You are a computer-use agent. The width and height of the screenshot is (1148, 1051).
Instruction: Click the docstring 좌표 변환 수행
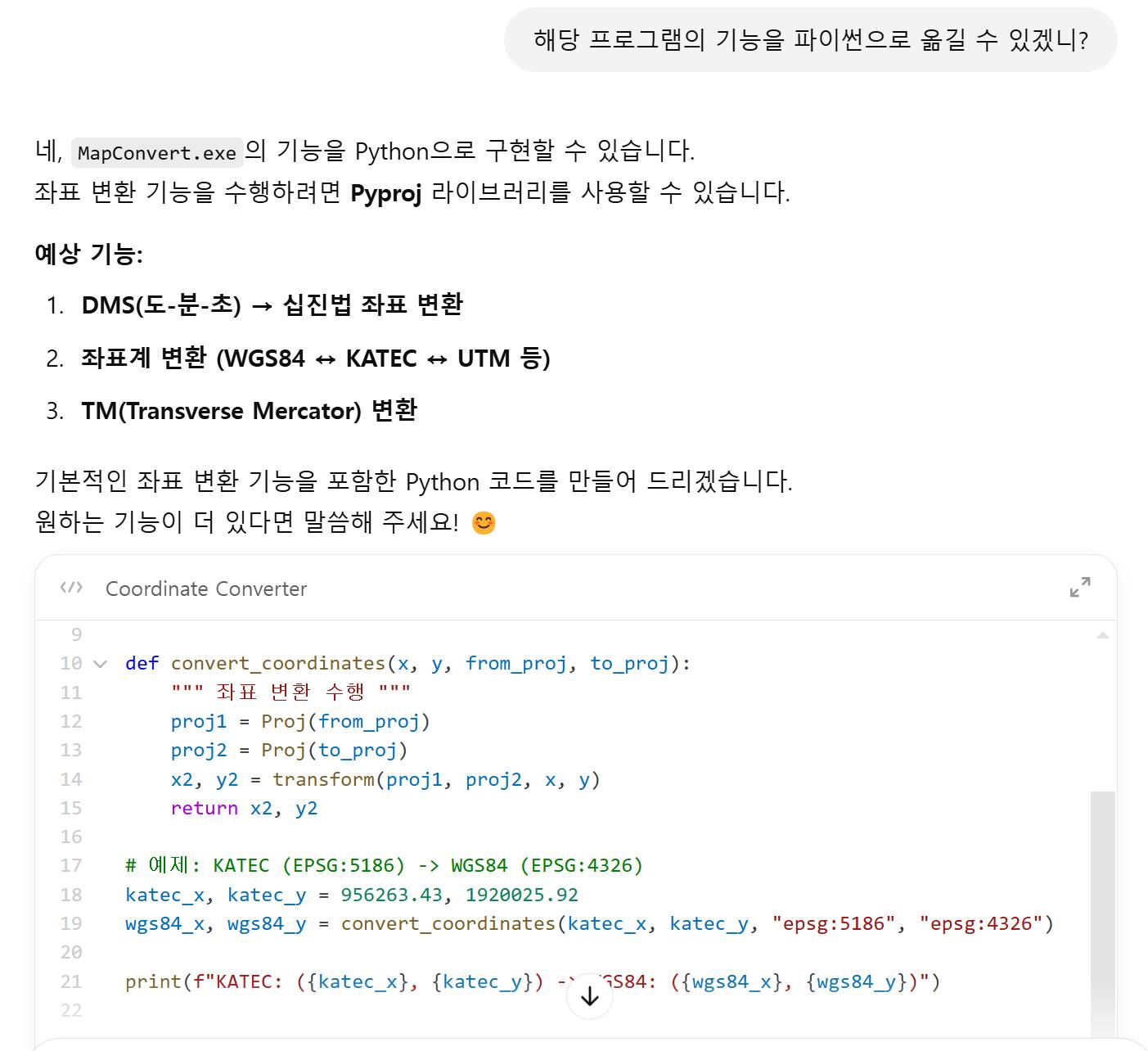pyautogui.click(x=290, y=692)
